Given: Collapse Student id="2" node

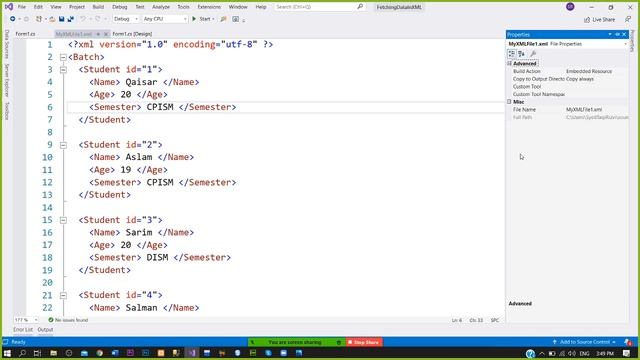Looking at the screenshot, I should coord(63,145).
